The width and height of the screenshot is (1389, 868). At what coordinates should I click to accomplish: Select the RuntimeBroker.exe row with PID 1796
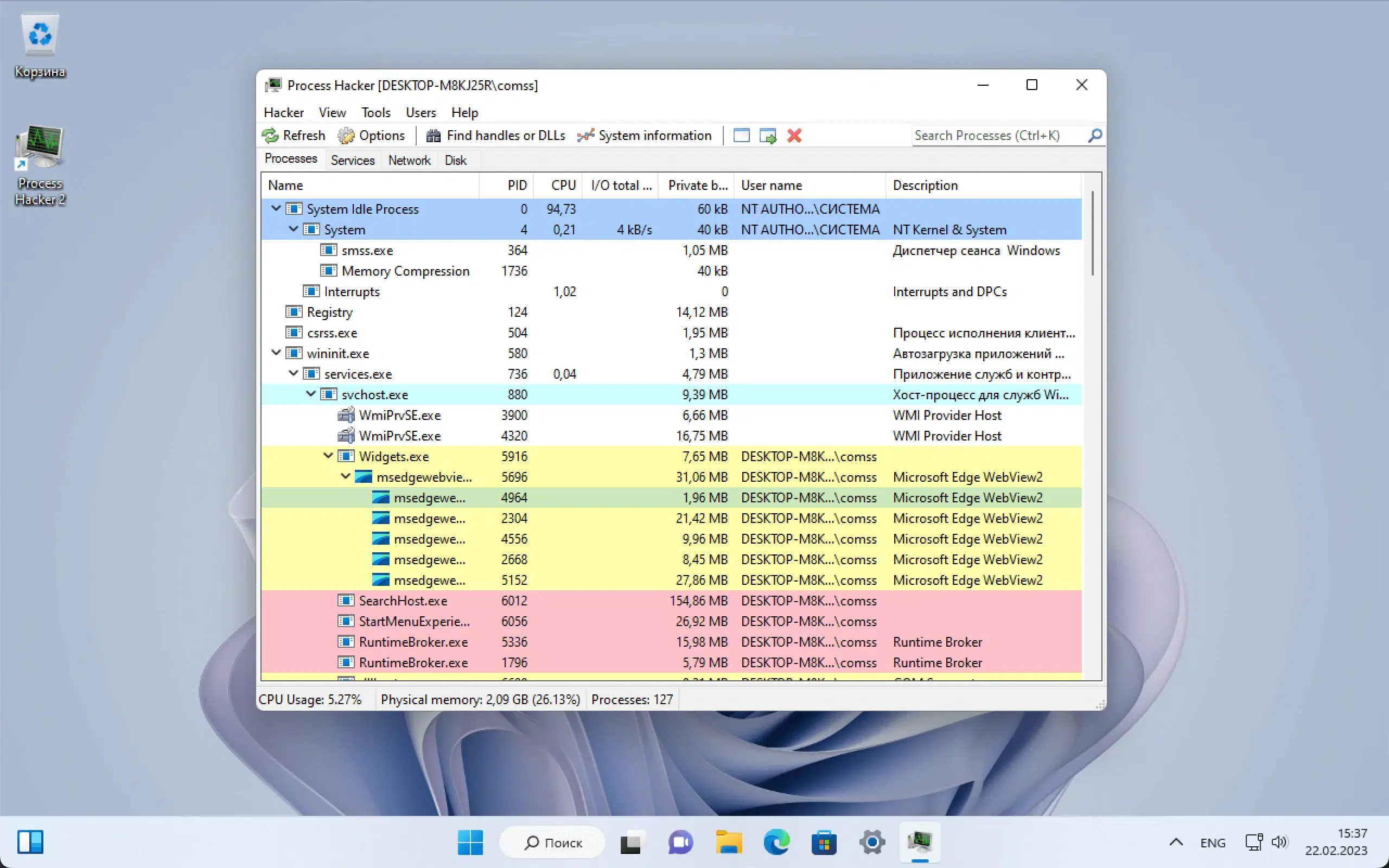(x=672, y=663)
